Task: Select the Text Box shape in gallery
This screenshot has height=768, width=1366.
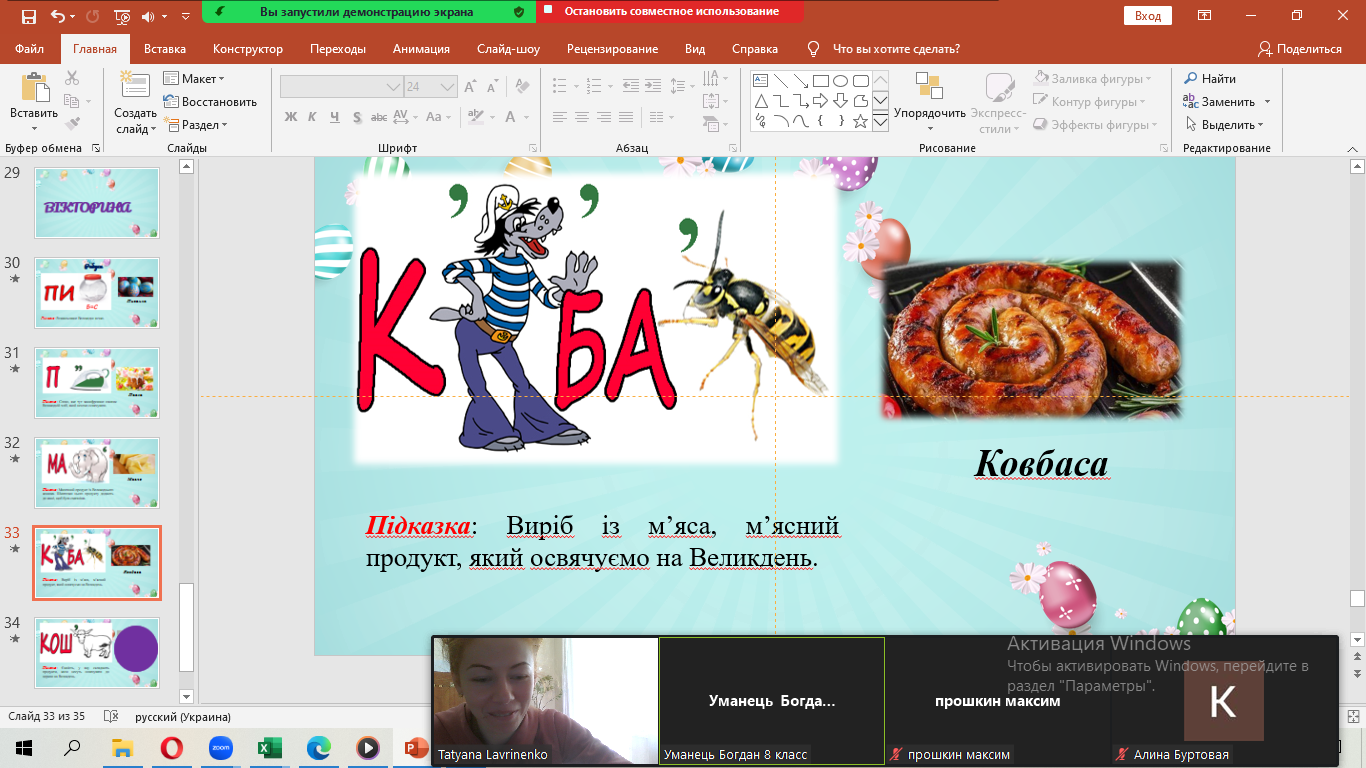Action: (x=760, y=81)
